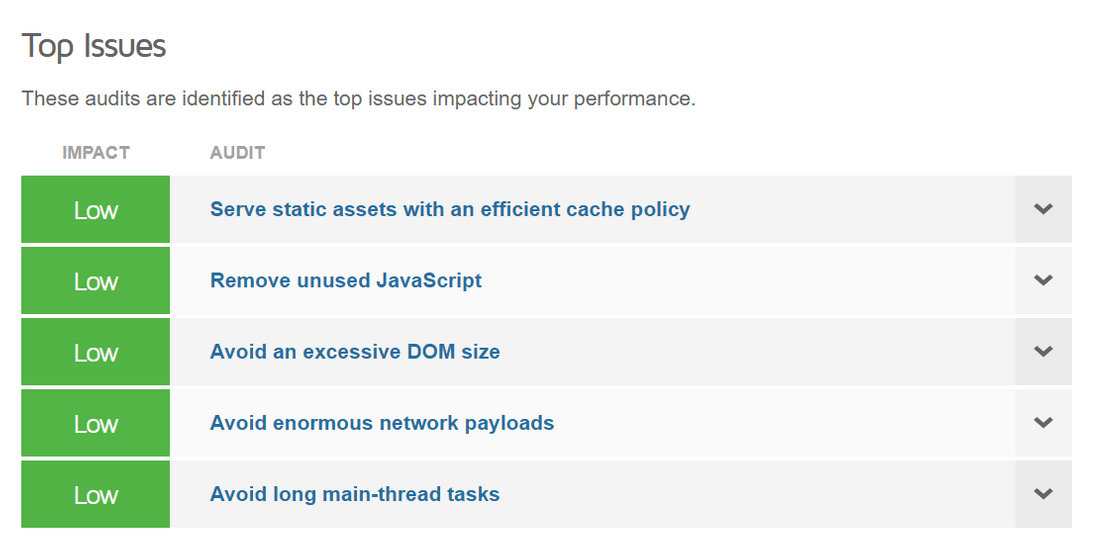1100x551 pixels.
Task: Click the Low badge beside enormous network payloads
Action: (x=95, y=423)
